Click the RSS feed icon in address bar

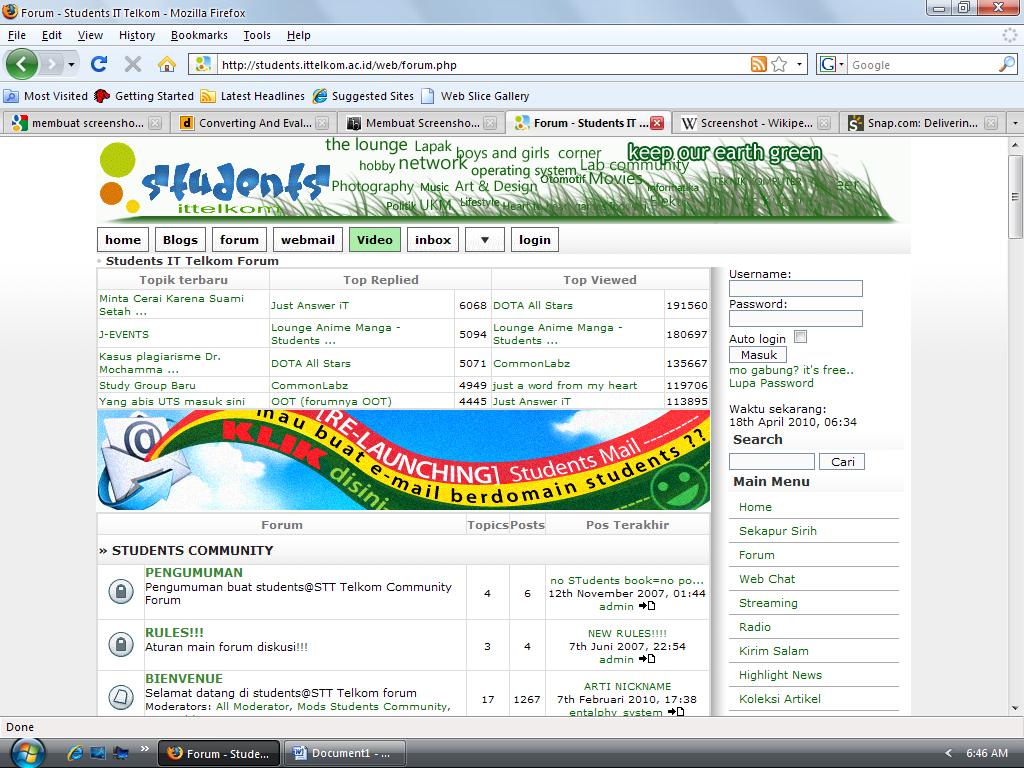[758, 64]
